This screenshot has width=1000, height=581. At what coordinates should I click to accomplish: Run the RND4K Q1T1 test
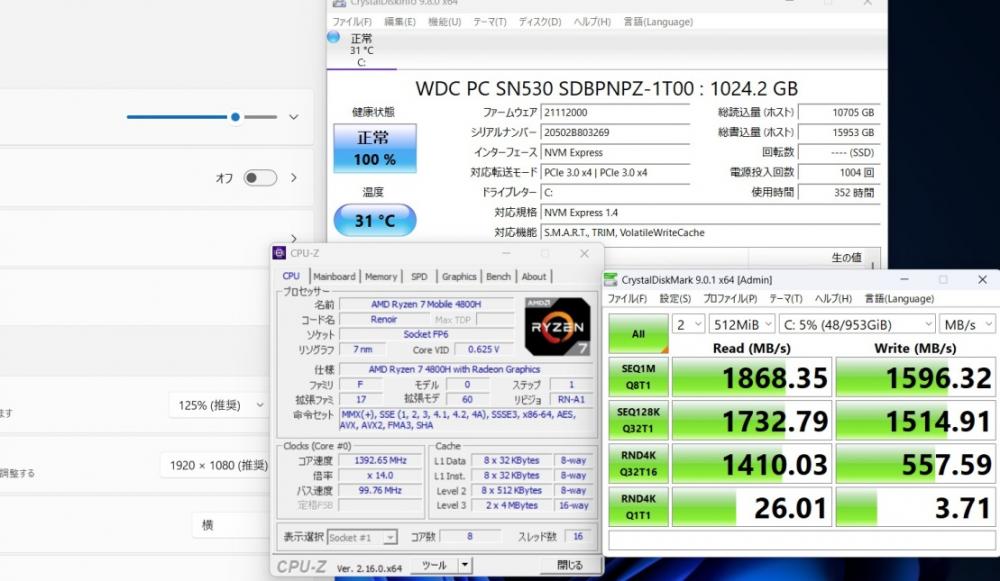(x=638, y=507)
